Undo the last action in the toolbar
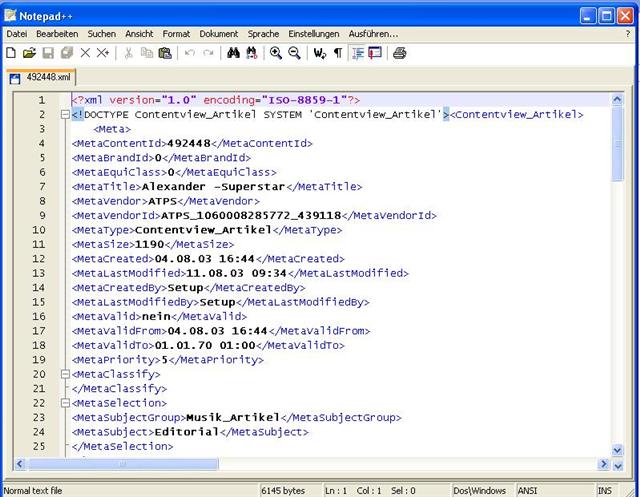This screenshot has height=497, width=640. tap(190, 53)
